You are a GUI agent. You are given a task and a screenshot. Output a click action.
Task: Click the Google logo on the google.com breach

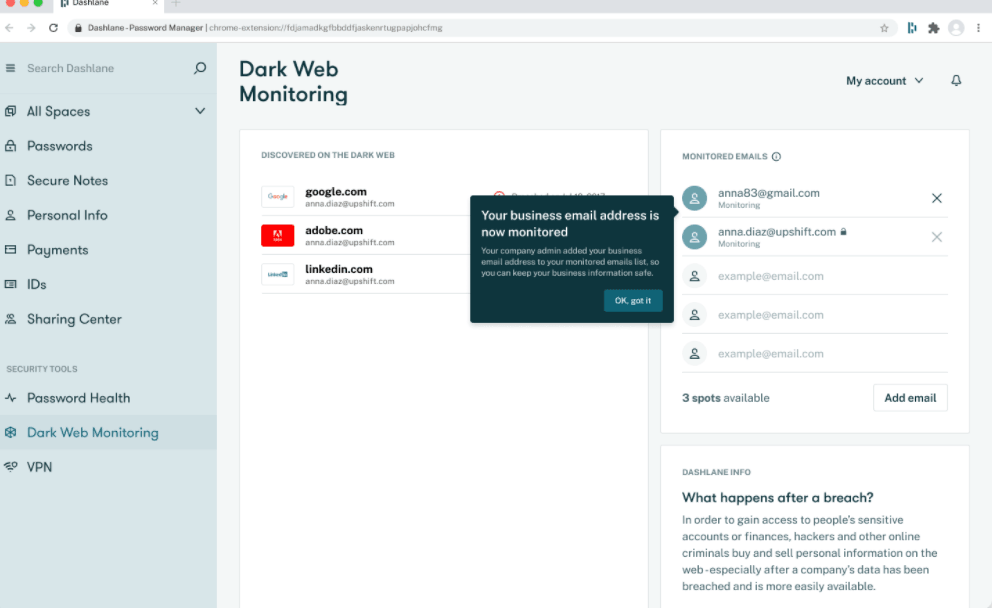(x=277, y=195)
